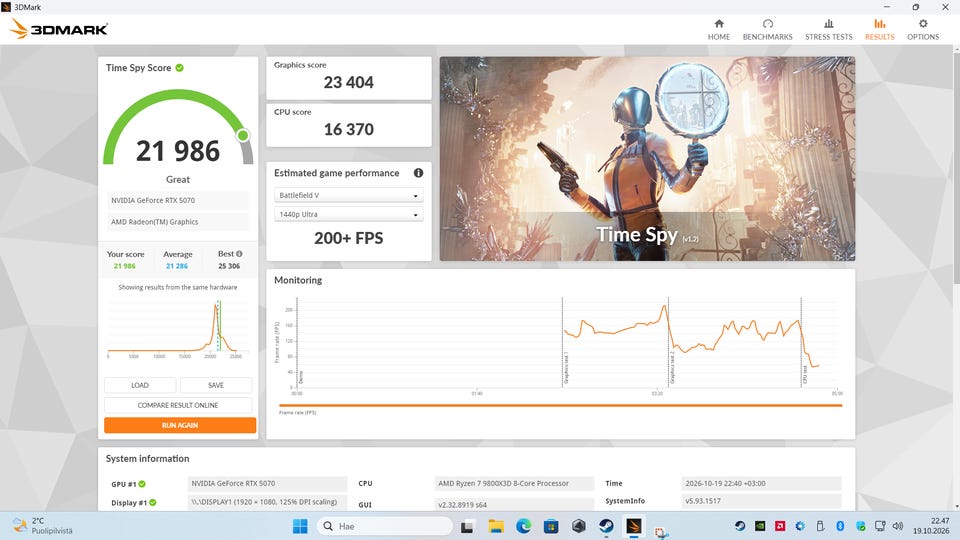Open the OPTIONS tab

coord(923,29)
